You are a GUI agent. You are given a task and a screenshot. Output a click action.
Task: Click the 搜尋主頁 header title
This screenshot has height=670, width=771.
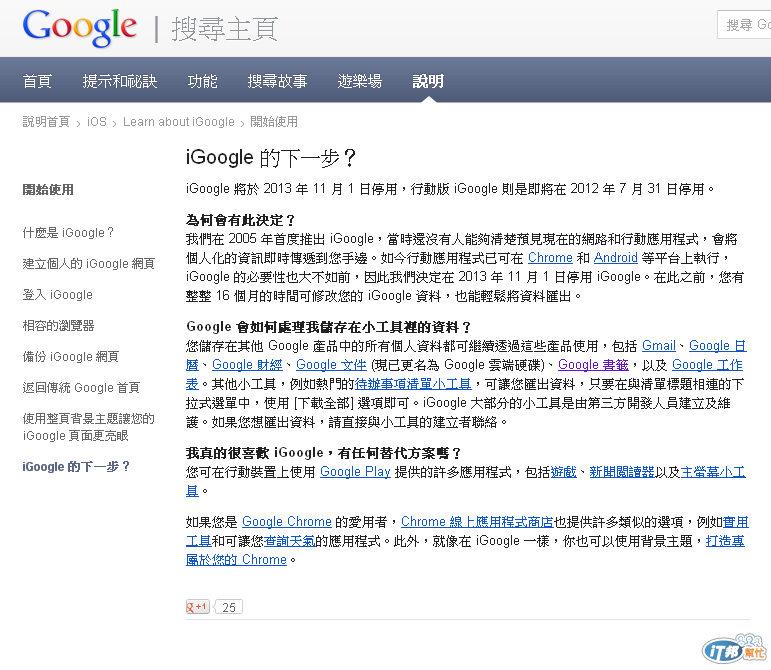pyautogui.click(x=225, y=29)
